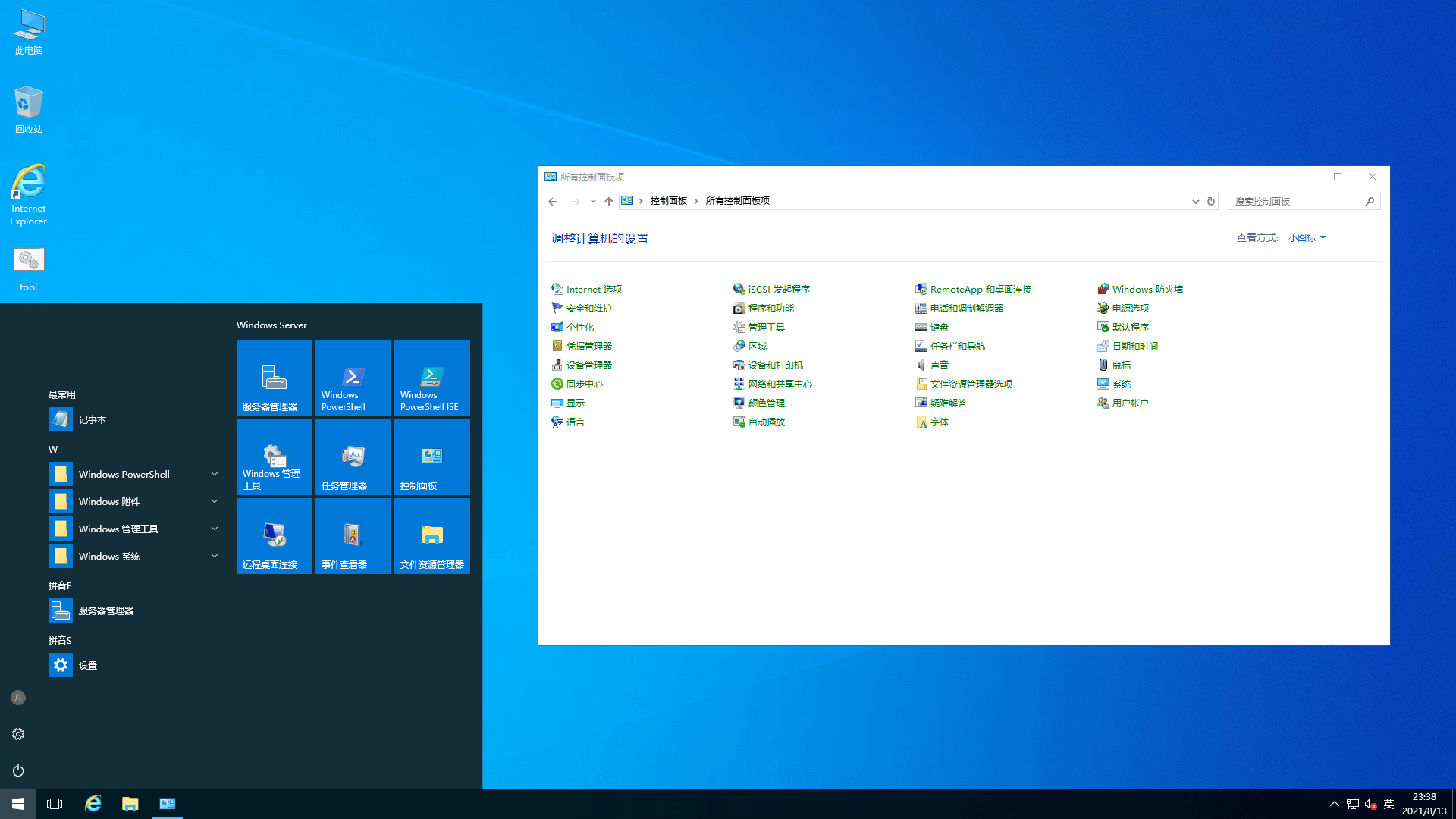Open the 小图标 view mode dropdown
This screenshot has height=819, width=1456.
coord(1307,237)
